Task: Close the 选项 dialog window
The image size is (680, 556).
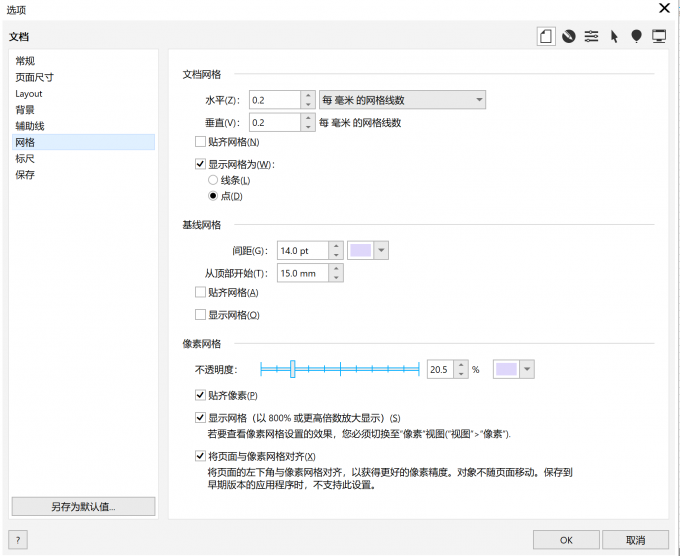Action: pyautogui.click(x=664, y=8)
